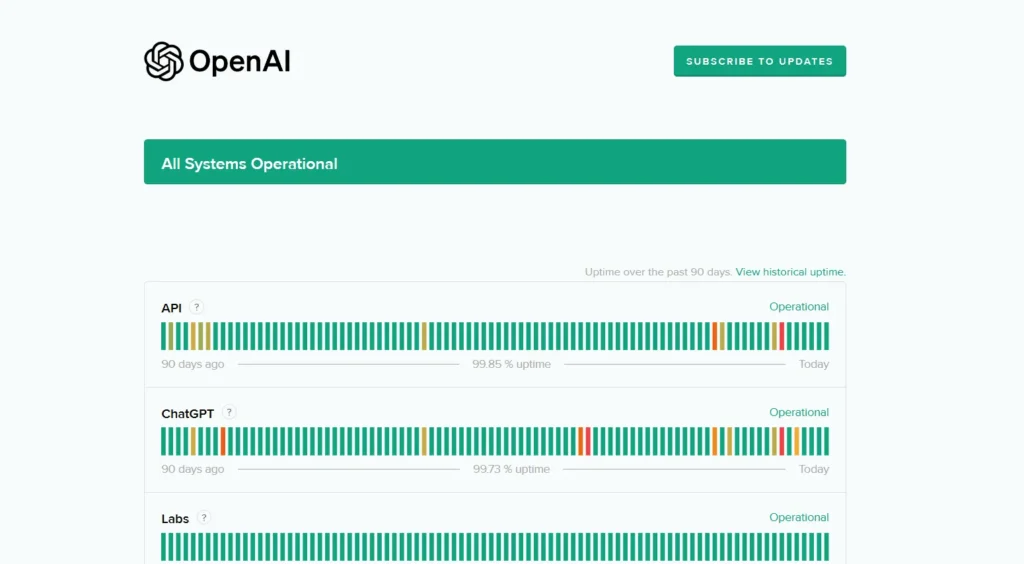Click the red outage bar in API timeline
Screen dimensions: 1024x564
[x=782, y=336]
